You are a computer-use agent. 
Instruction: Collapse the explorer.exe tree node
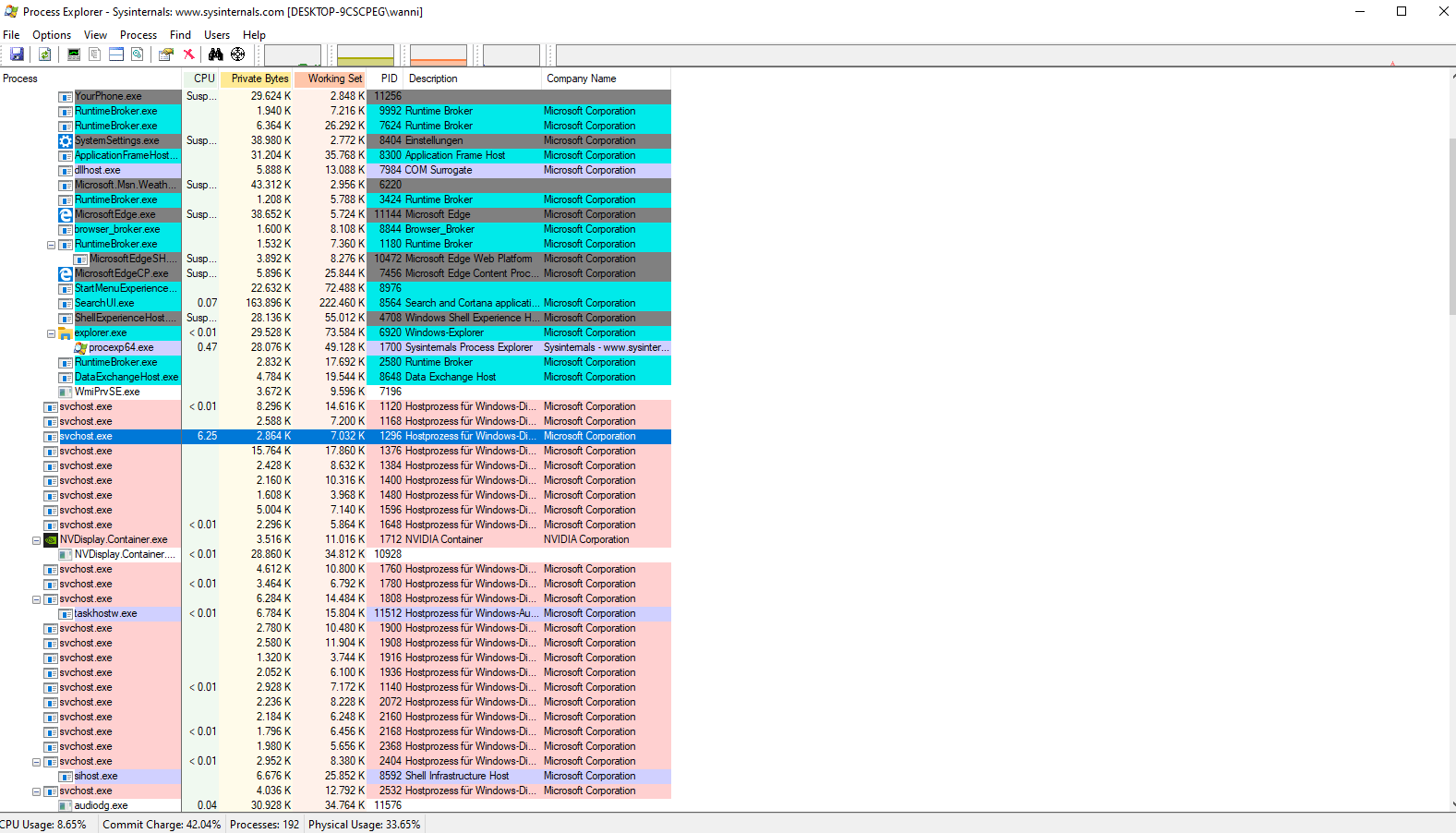[51, 333]
